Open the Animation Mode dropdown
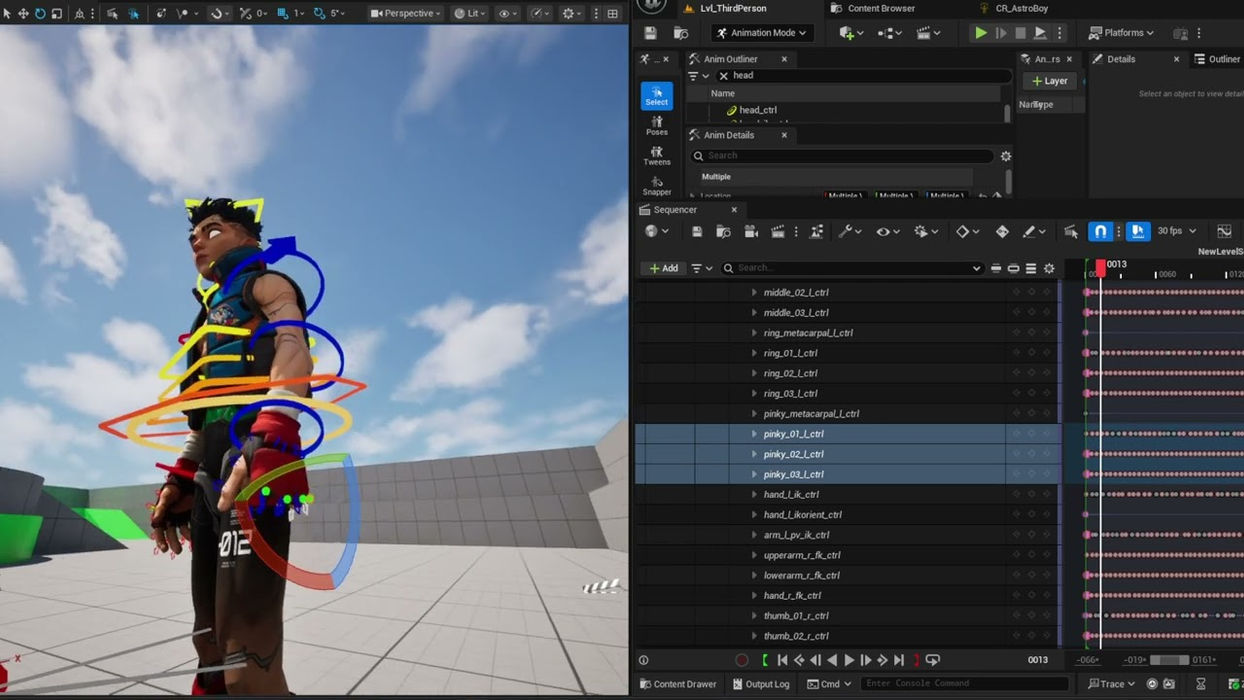 pyautogui.click(x=762, y=33)
